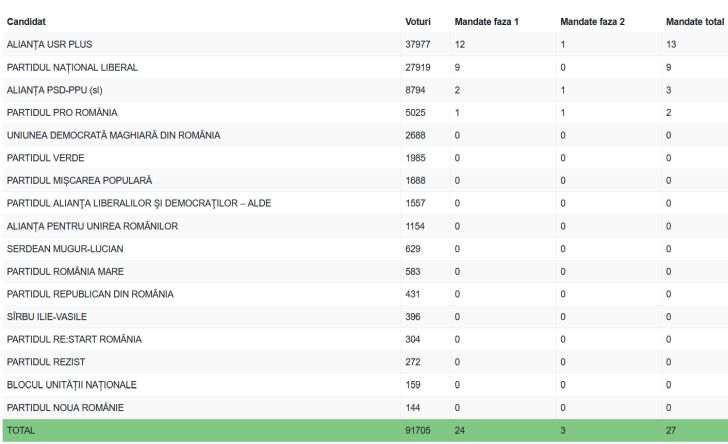Select the ALDE party row

[365, 203]
